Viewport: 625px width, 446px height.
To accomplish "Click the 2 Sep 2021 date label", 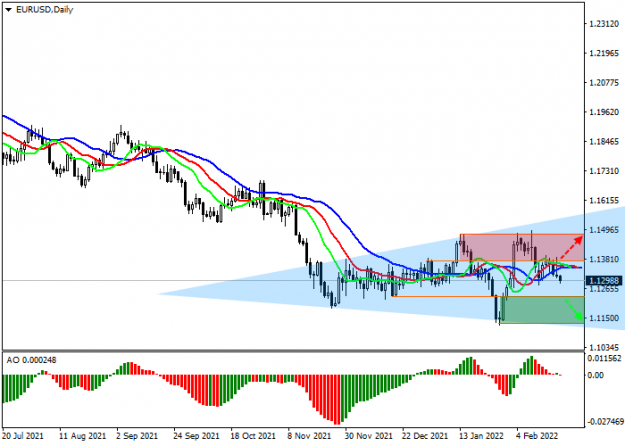I will coord(137,436).
